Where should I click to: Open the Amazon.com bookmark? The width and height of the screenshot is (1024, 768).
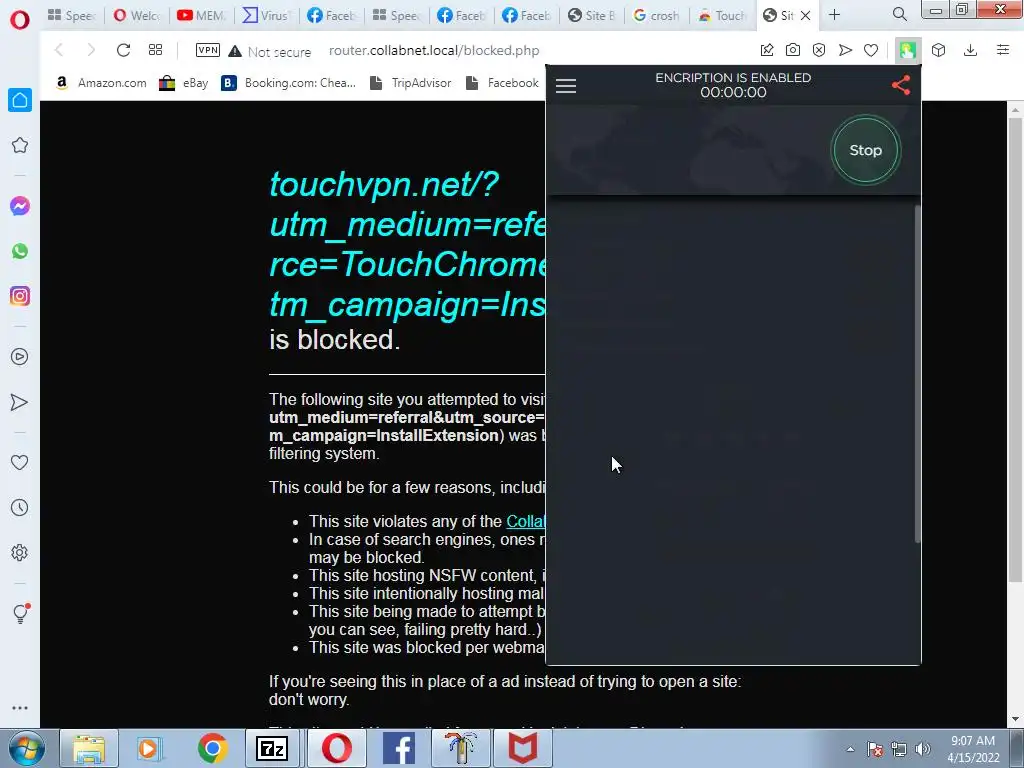[101, 83]
